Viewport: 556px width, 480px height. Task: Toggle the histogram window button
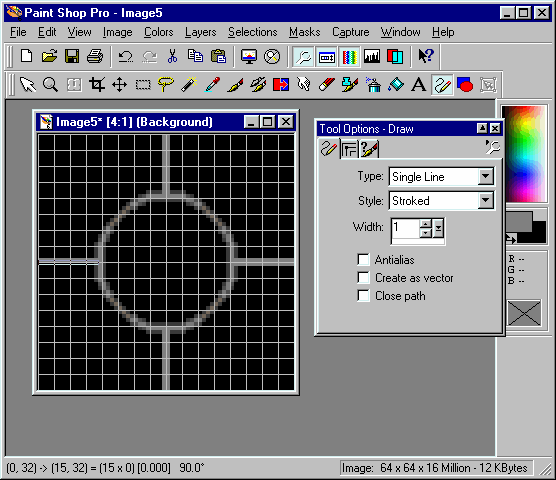click(372, 56)
